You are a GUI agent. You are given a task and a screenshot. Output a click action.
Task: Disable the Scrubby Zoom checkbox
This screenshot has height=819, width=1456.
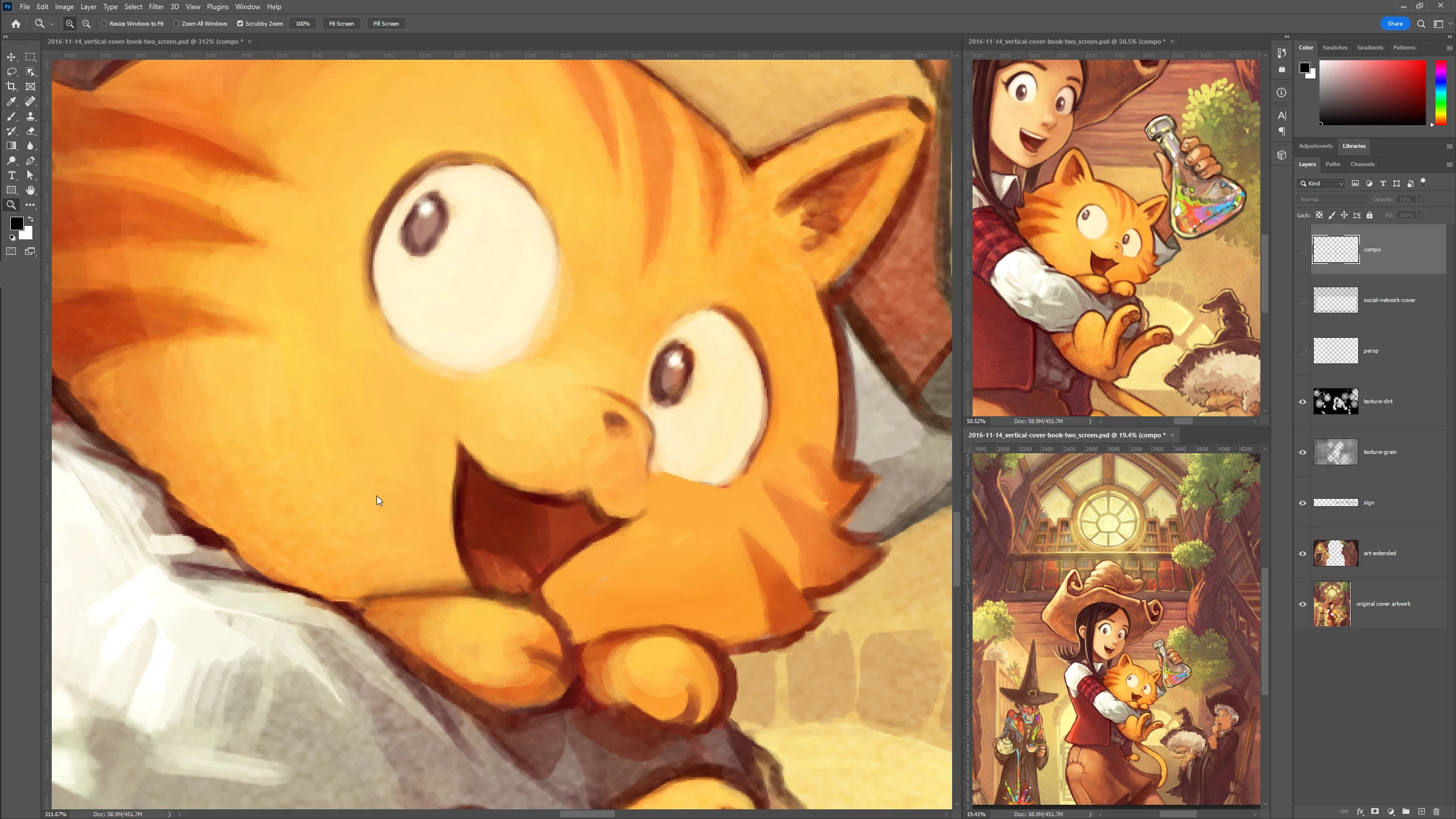(x=240, y=24)
